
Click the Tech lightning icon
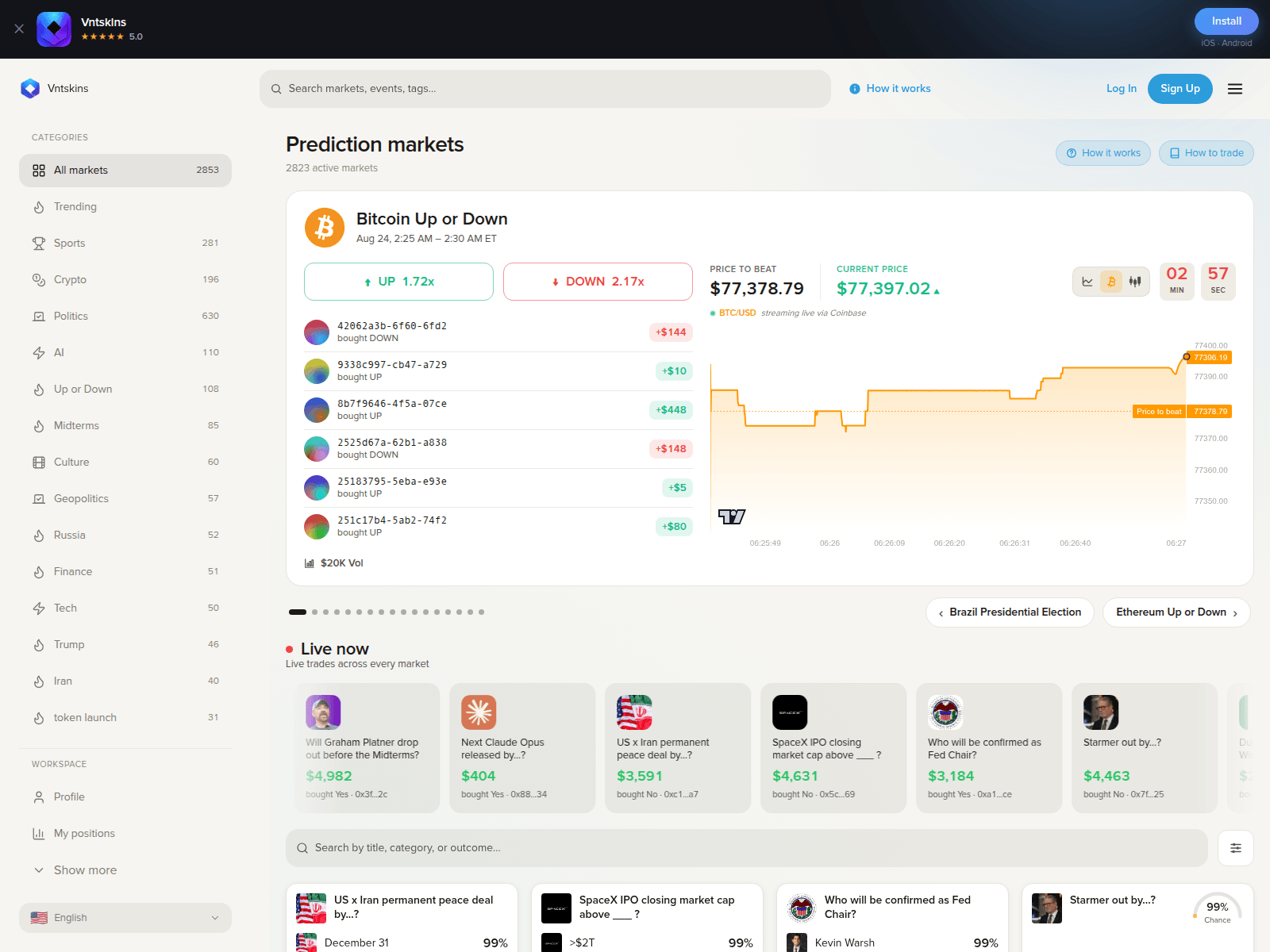[x=39, y=608]
